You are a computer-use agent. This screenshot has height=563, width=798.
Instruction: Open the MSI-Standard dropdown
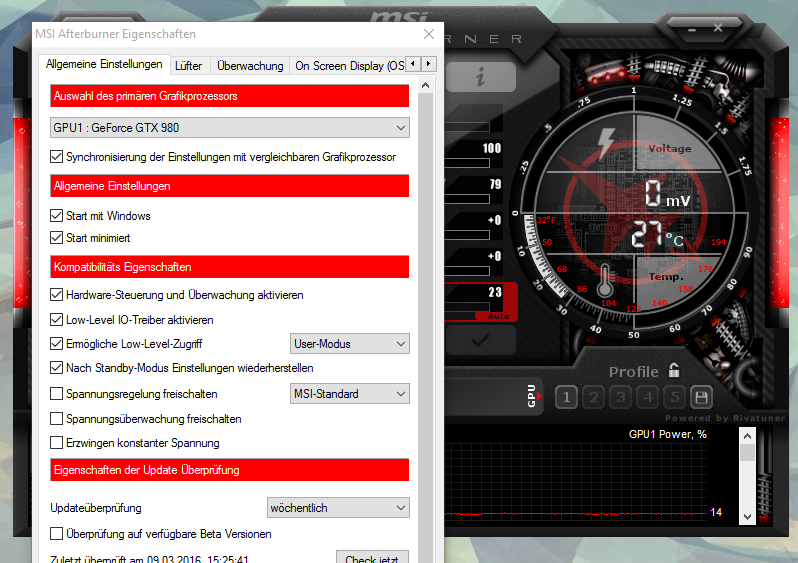[350, 393]
